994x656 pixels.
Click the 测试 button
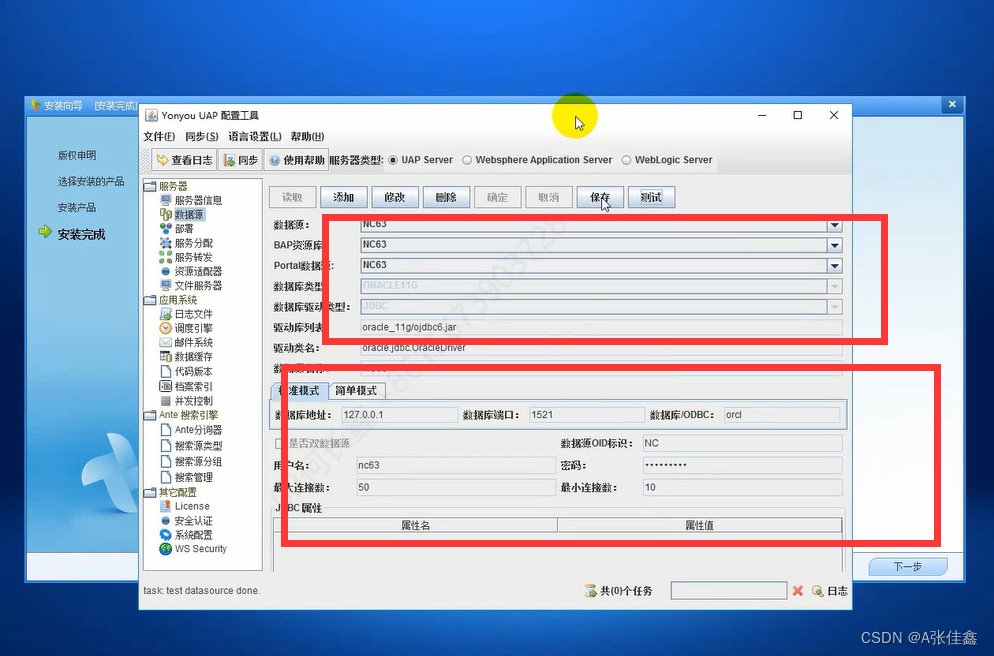coord(652,197)
